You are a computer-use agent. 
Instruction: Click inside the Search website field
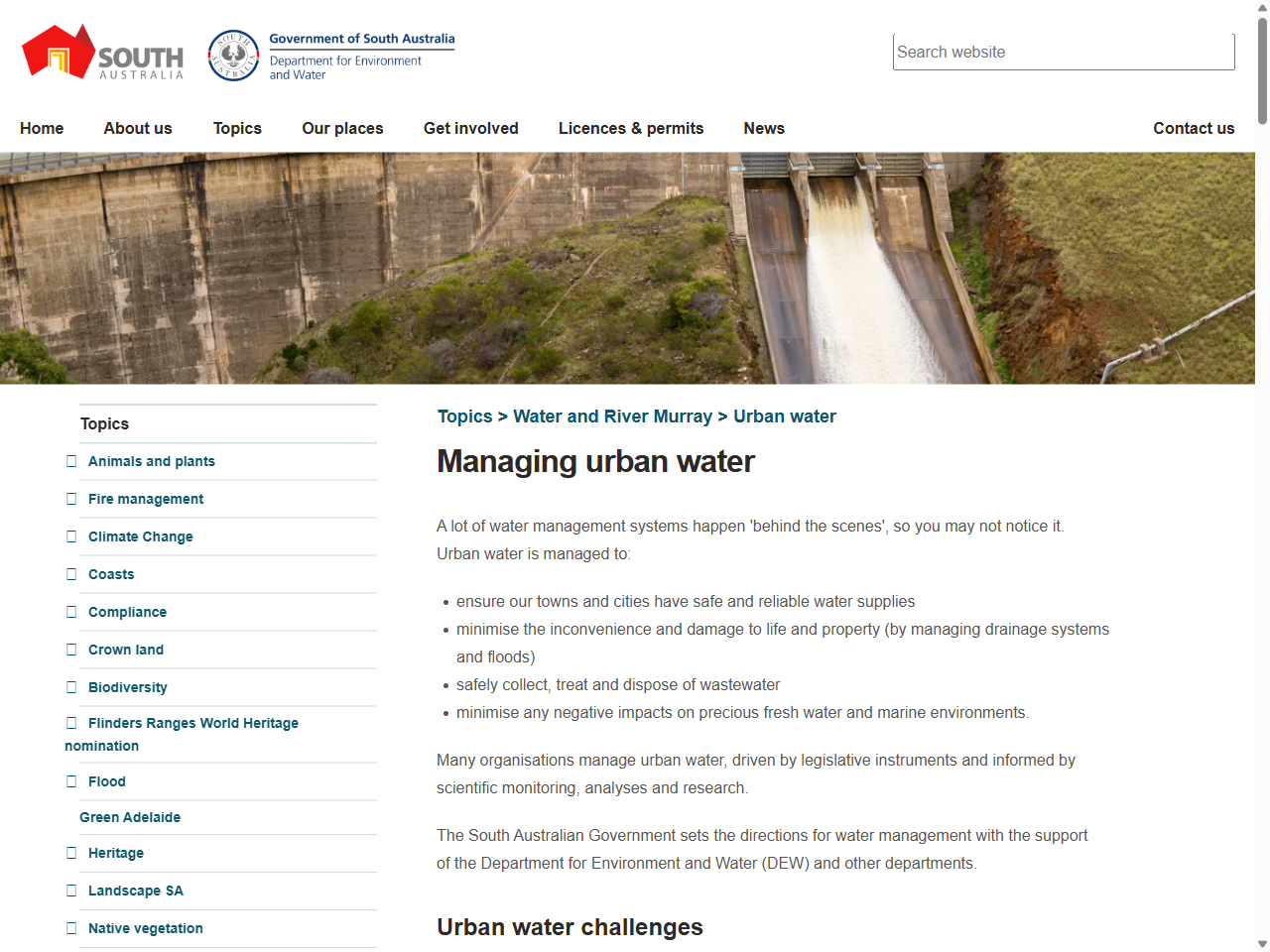(1064, 52)
